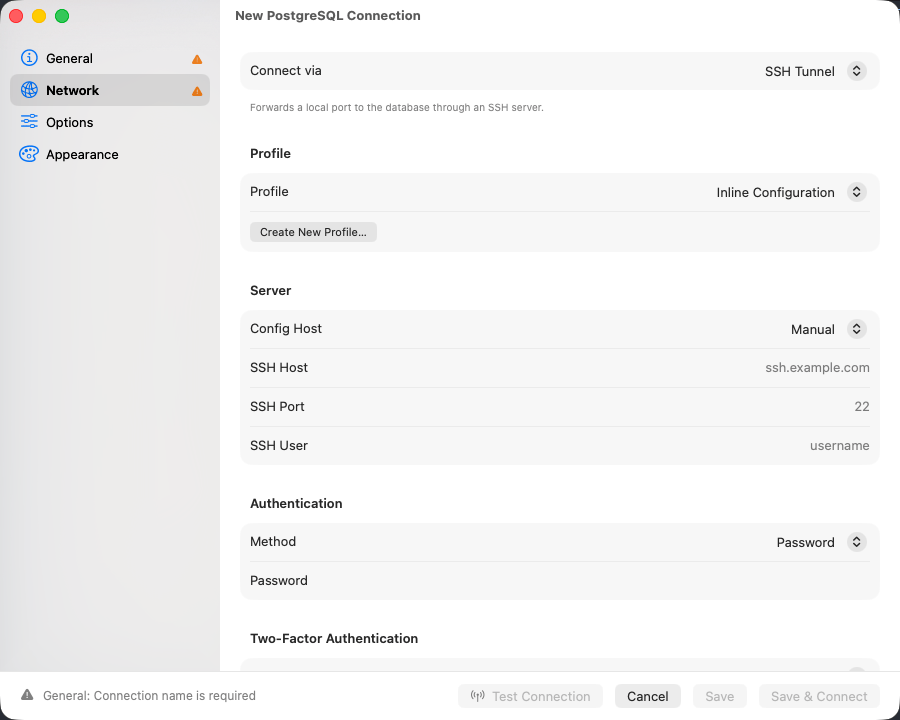The height and width of the screenshot is (720, 900).
Task: Click the SSH User input field
Action: tap(560, 446)
